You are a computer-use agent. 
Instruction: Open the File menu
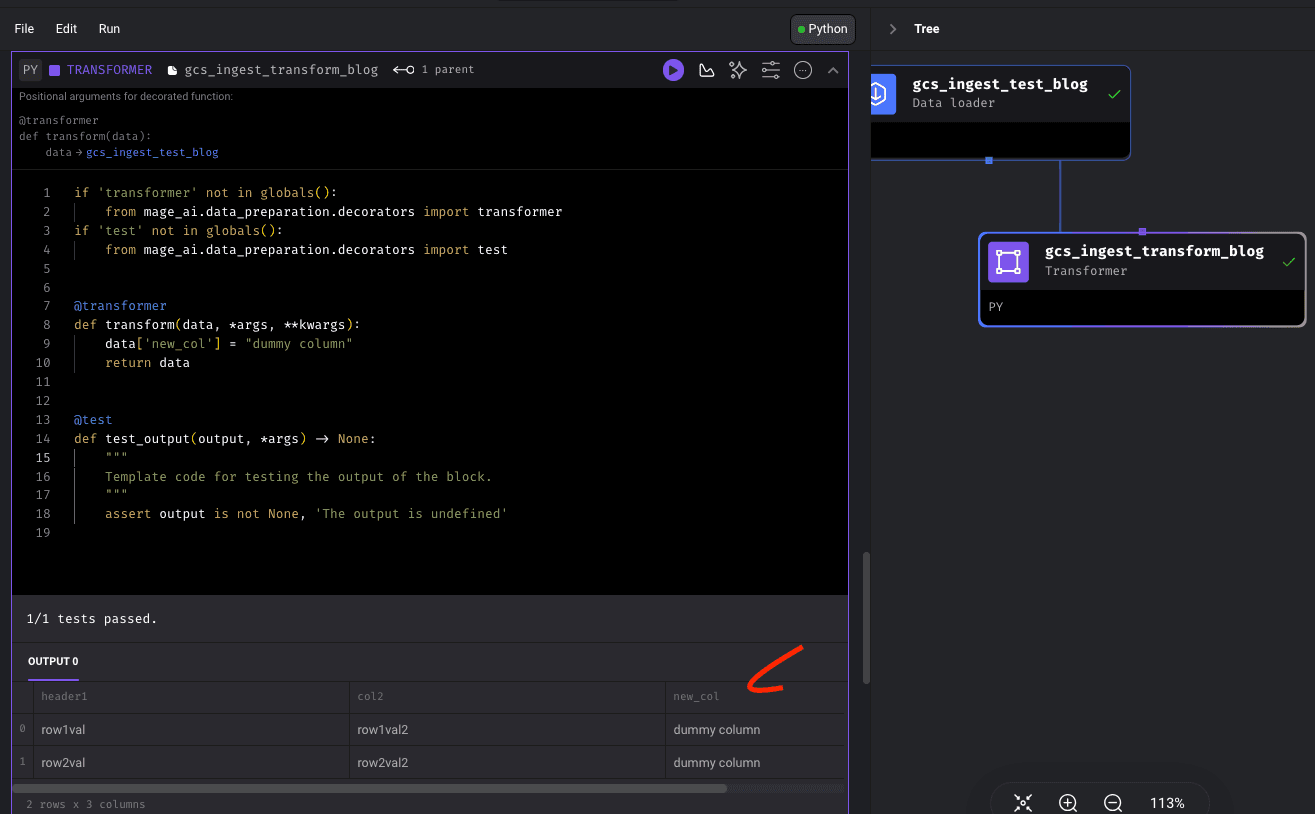pos(24,29)
